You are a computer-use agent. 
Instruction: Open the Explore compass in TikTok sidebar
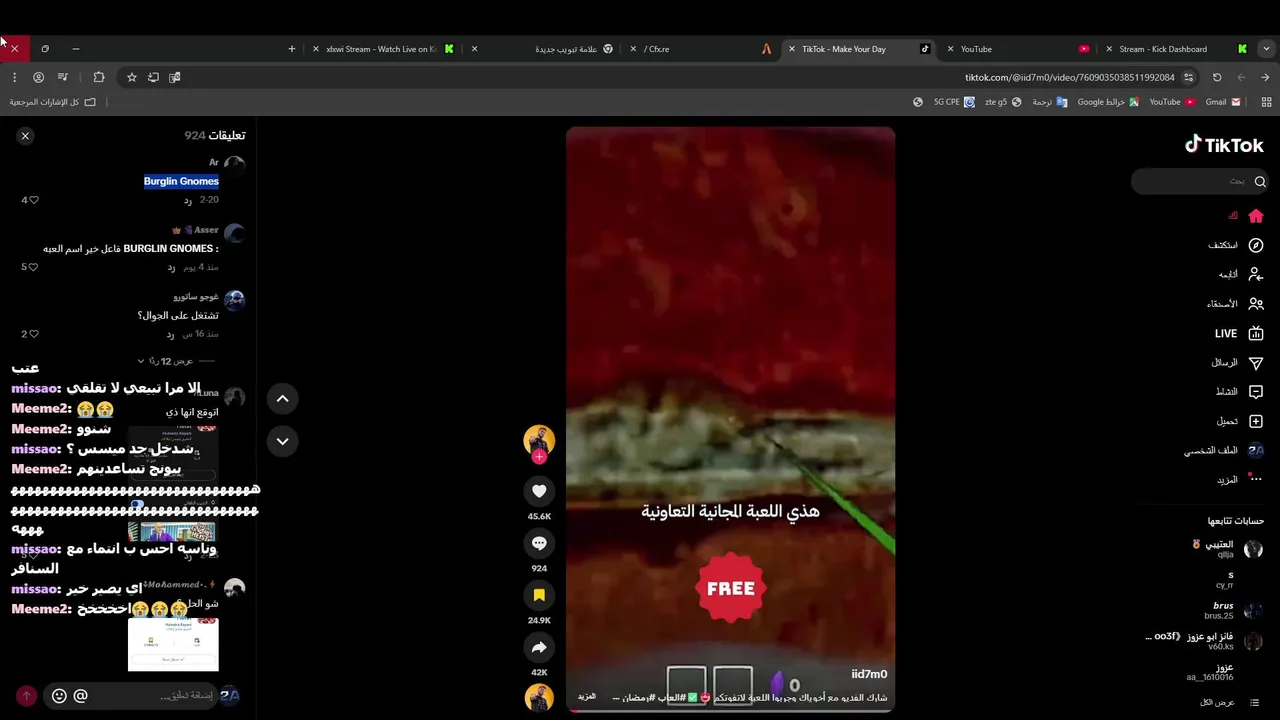tap(1256, 245)
